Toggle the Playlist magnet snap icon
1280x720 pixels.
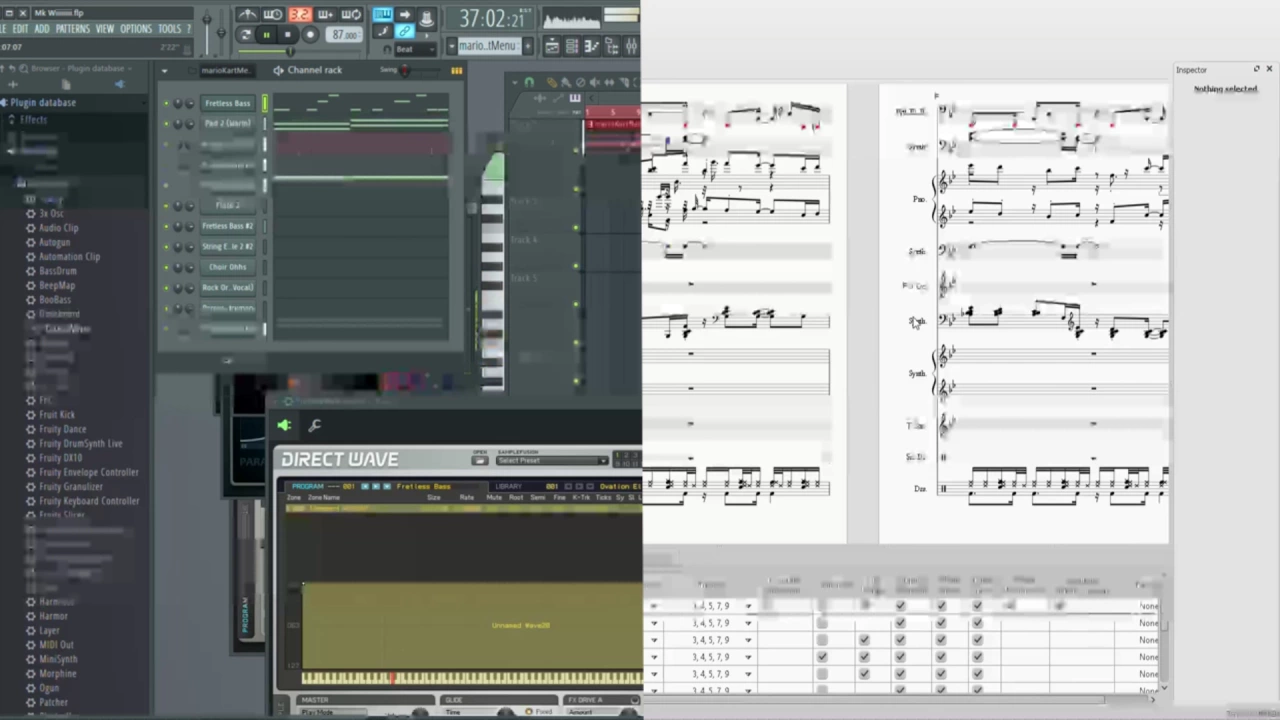pyautogui.click(x=529, y=82)
